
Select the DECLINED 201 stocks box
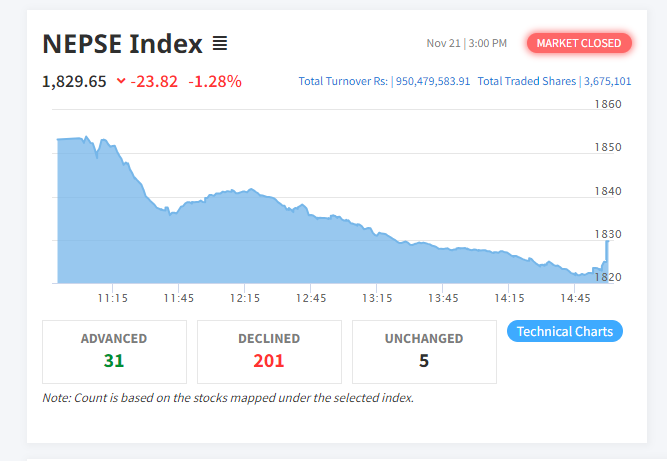(x=269, y=351)
